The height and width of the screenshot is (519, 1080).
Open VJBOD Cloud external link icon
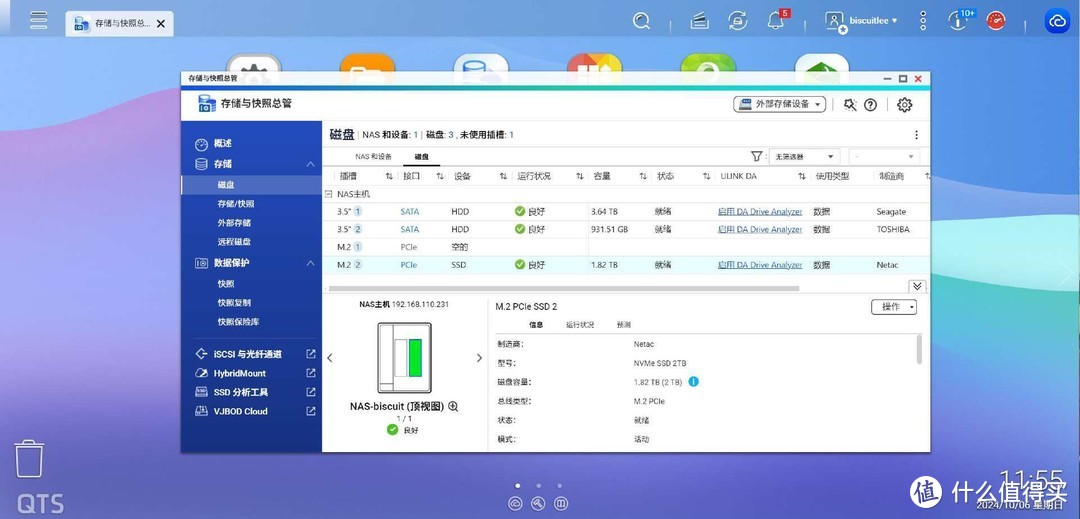(x=311, y=411)
